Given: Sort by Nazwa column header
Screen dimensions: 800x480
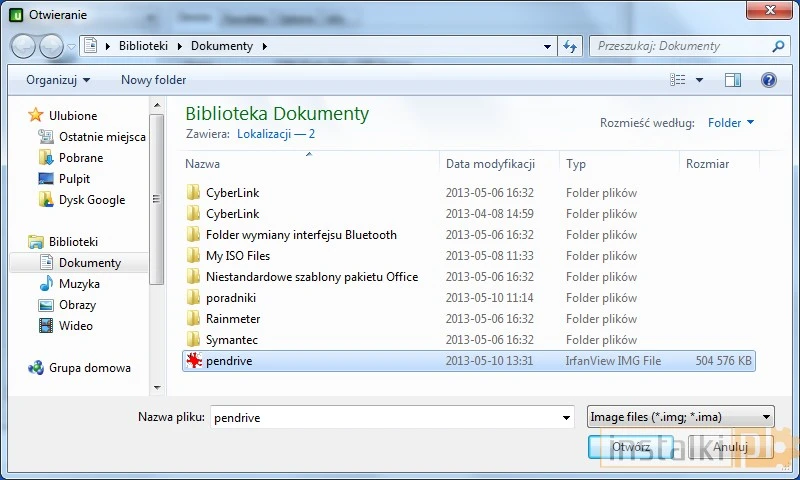Looking at the screenshot, I should coord(309,164).
